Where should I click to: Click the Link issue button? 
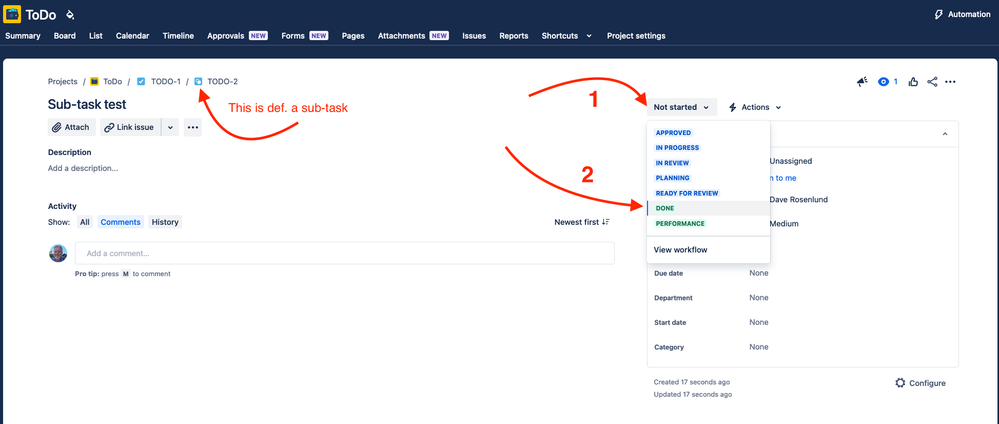[130, 127]
